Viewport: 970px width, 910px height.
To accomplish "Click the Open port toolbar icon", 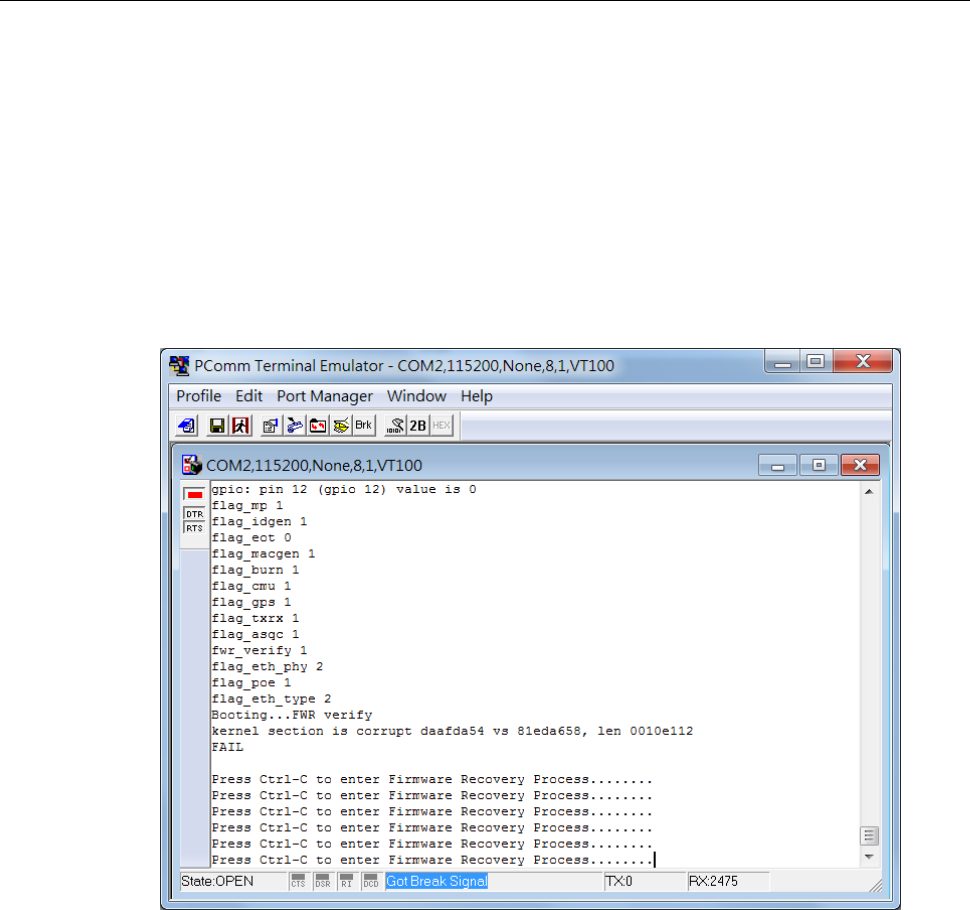I will coord(187,426).
